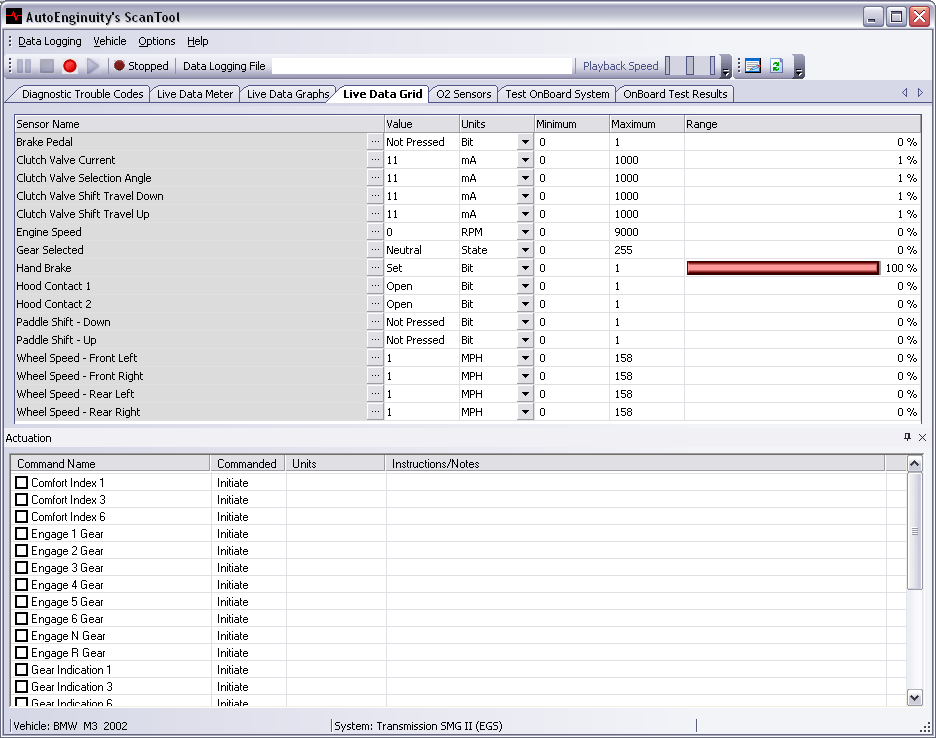Open the Options menu
This screenshot has height=738, width=936.
tap(157, 41)
